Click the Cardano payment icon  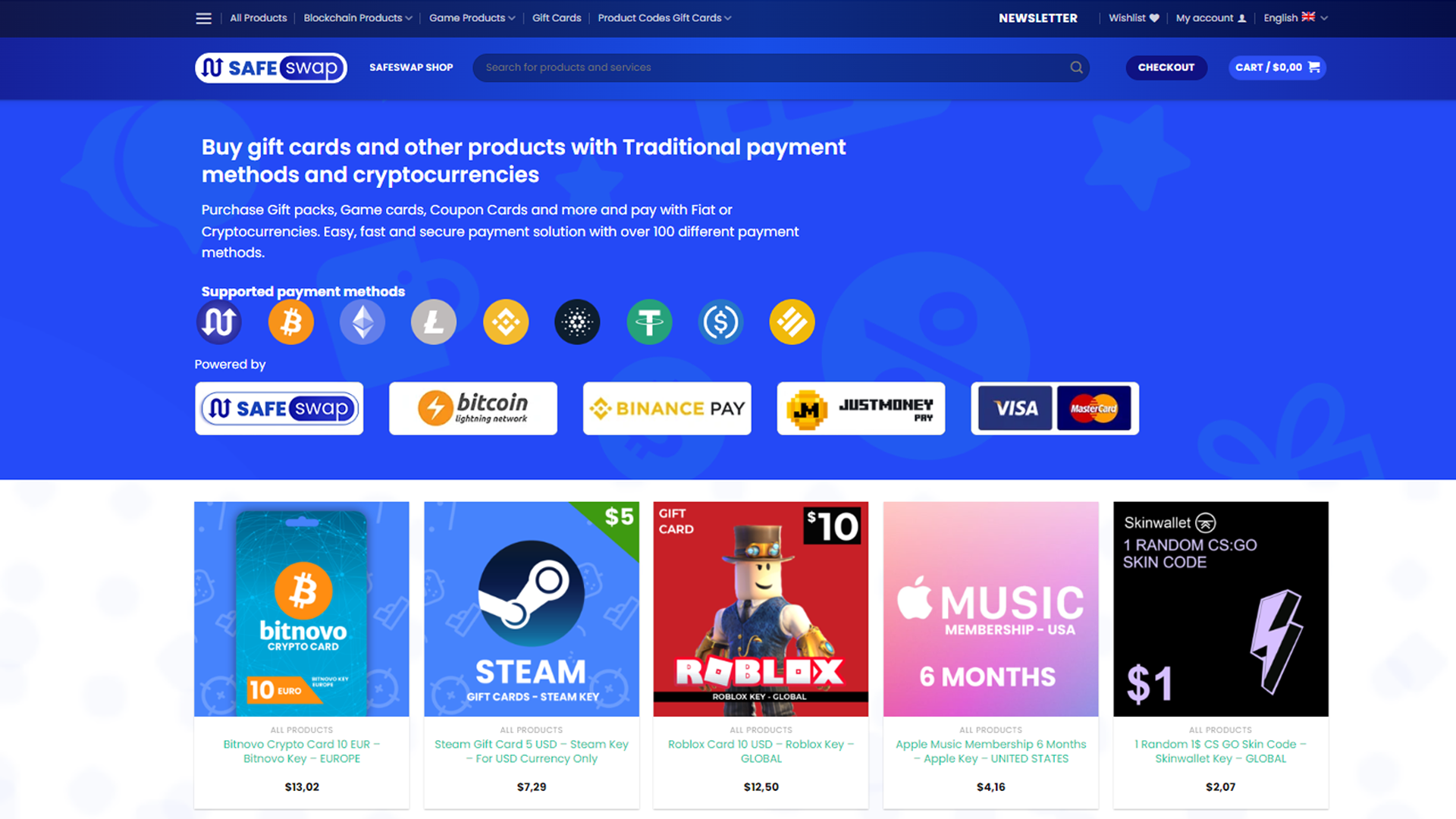click(577, 322)
